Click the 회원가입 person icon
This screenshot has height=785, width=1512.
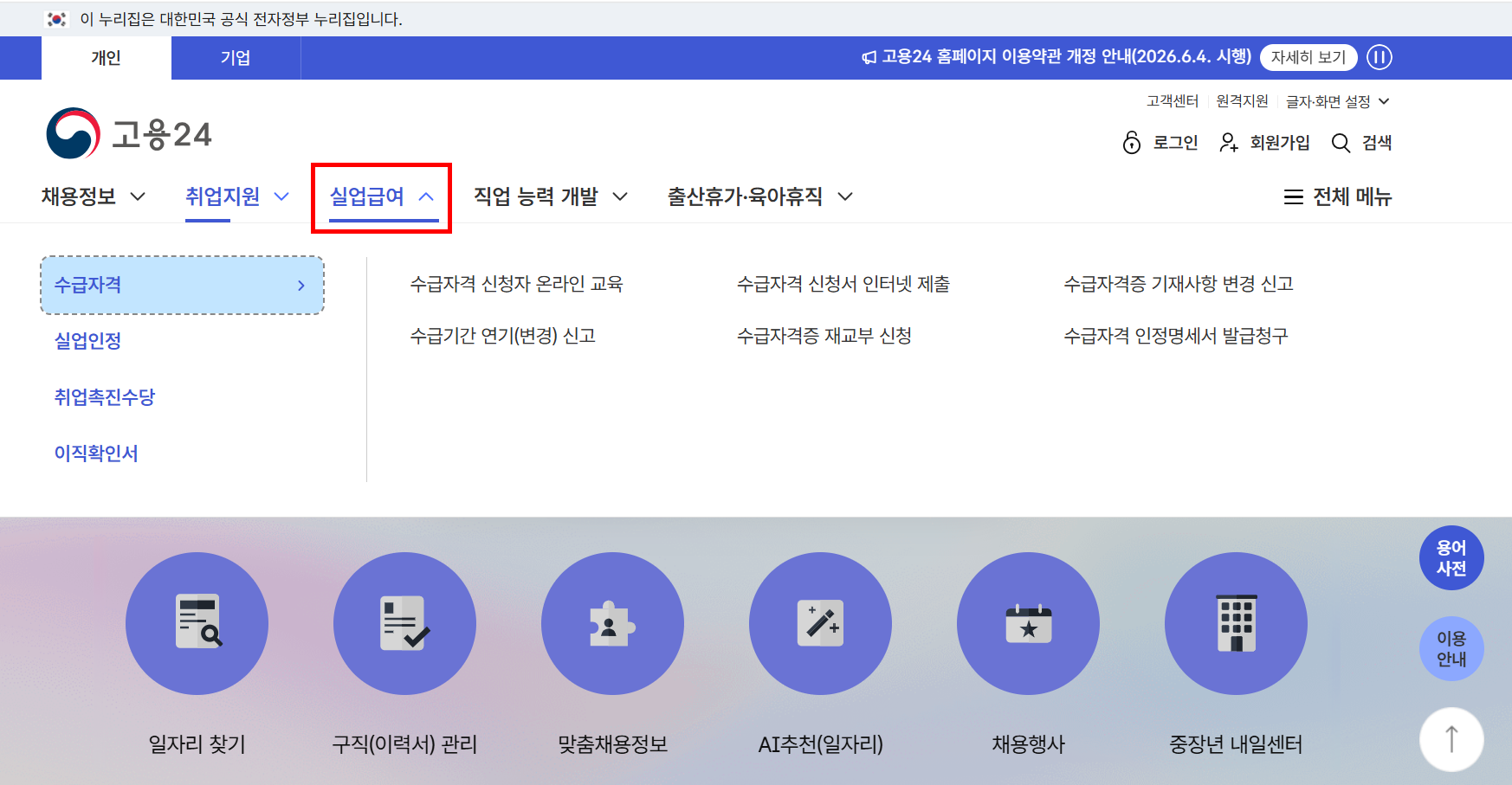coord(1228,142)
